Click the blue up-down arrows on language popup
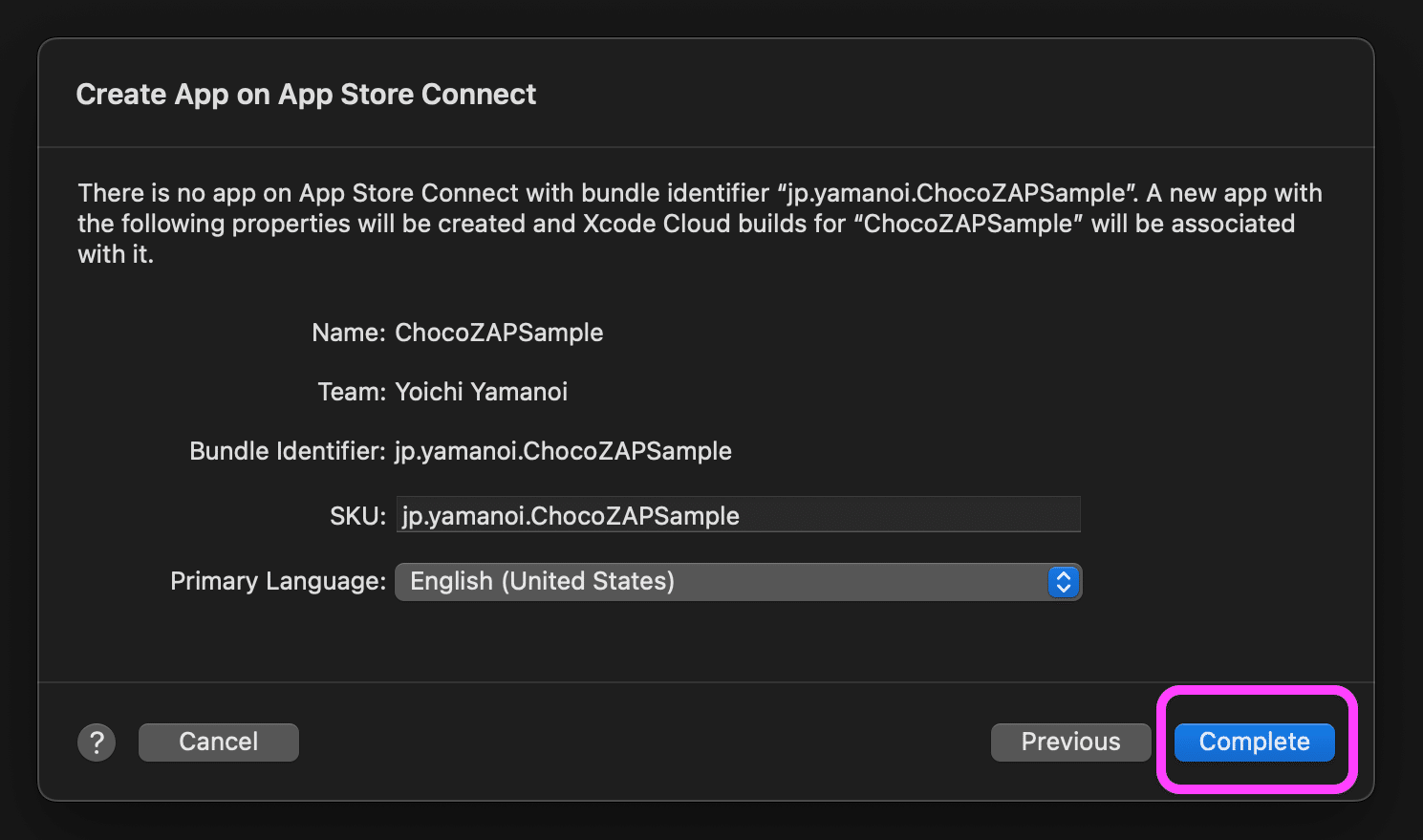This screenshot has height=840, width=1423. (1063, 582)
